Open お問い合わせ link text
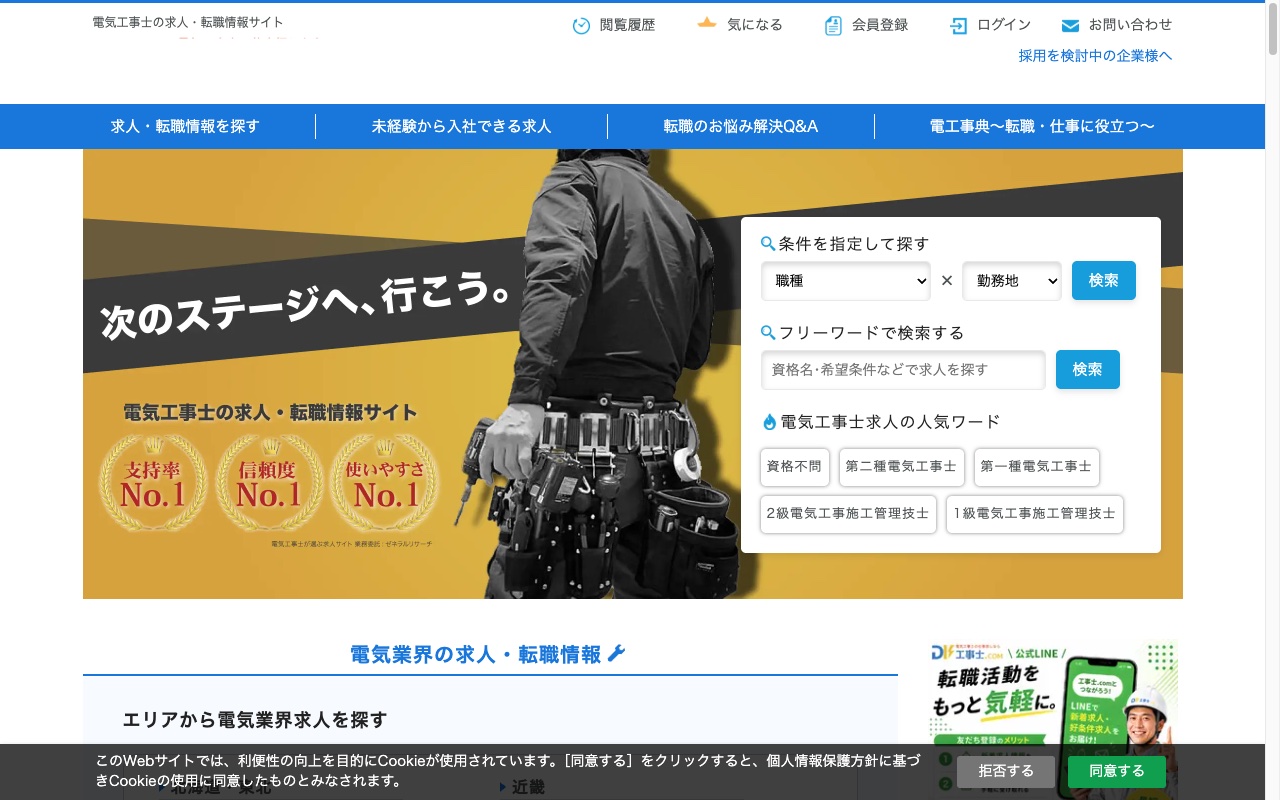The height and width of the screenshot is (800, 1280). 1130,25
